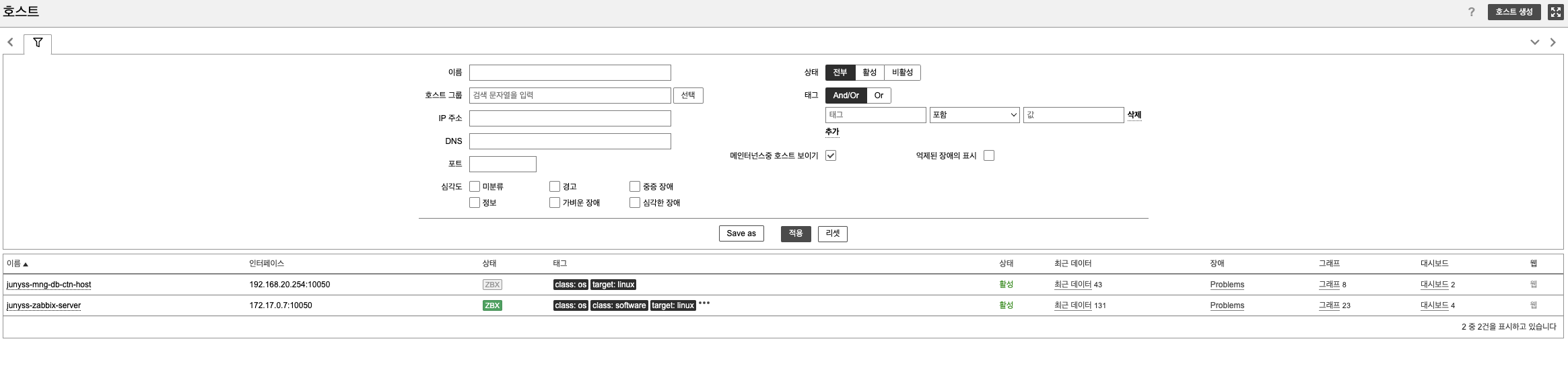This screenshot has height=366, width=1568.
Task: Click class: os tag of junyss-mng-db-ctn-host
Action: (x=571, y=285)
